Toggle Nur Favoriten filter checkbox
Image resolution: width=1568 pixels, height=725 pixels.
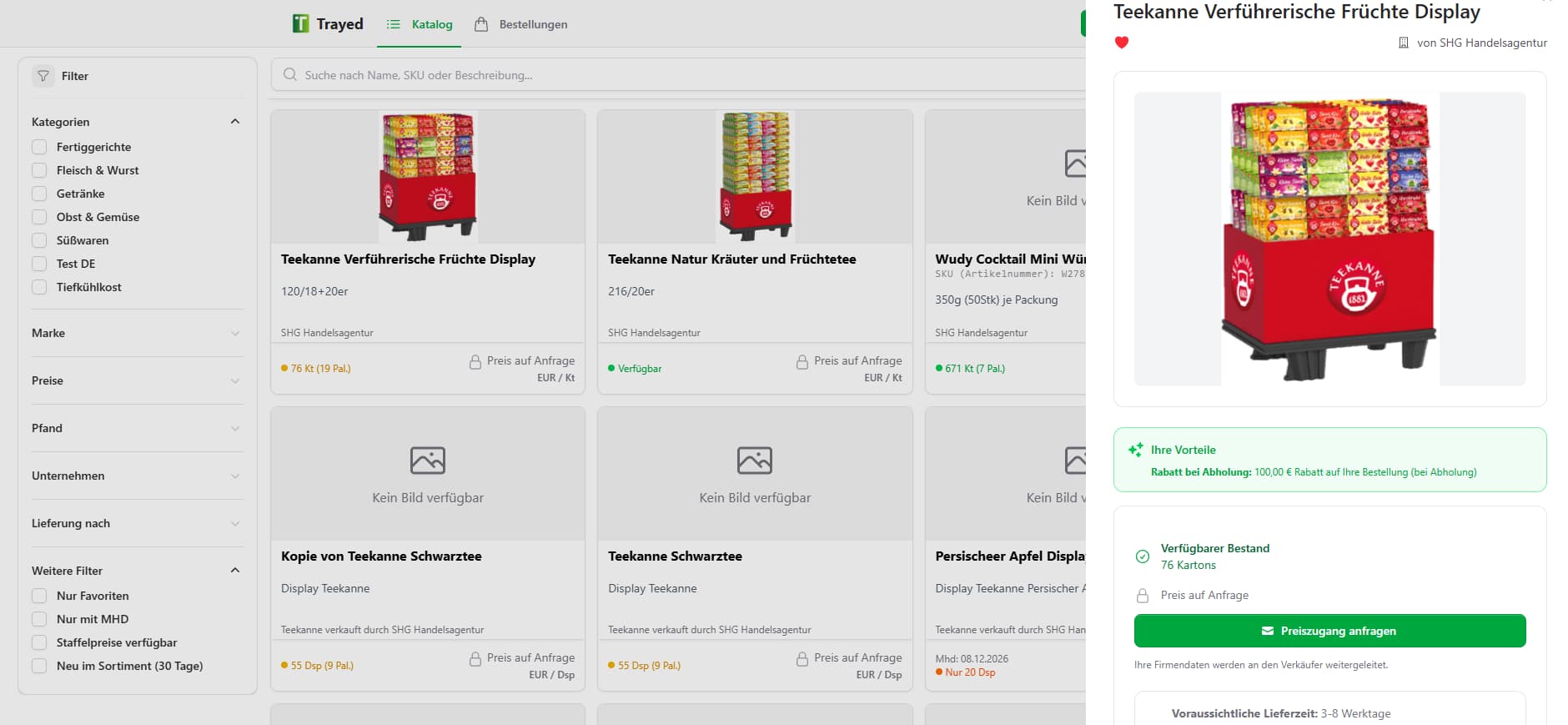[x=39, y=596]
